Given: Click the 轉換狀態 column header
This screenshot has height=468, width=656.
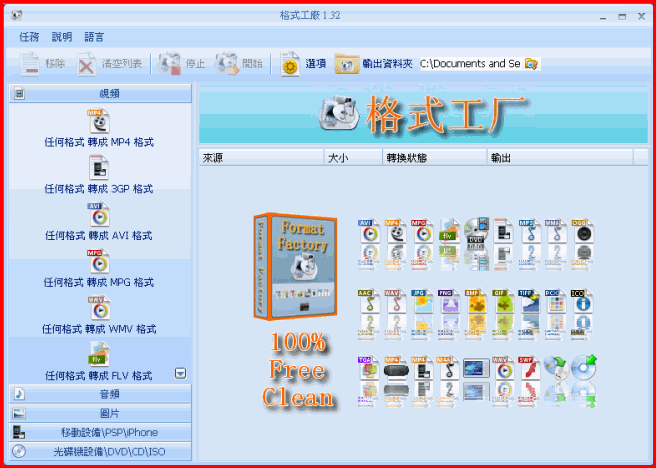Looking at the screenshot, I should pyautogui.click(x=434, y=158).
